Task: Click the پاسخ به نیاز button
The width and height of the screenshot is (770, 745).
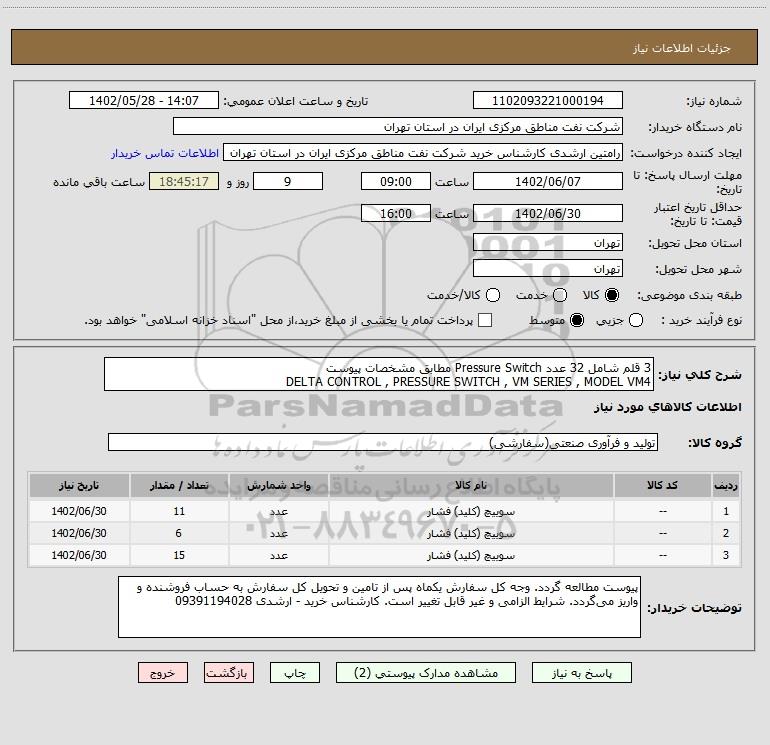Action: 581,672
